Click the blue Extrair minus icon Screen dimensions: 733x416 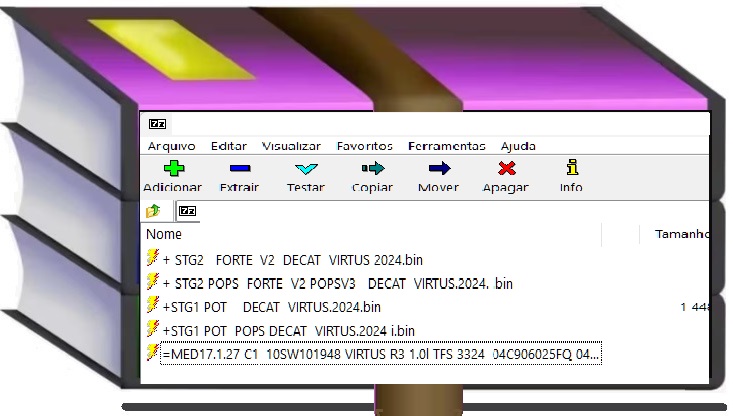click(239, 169)
